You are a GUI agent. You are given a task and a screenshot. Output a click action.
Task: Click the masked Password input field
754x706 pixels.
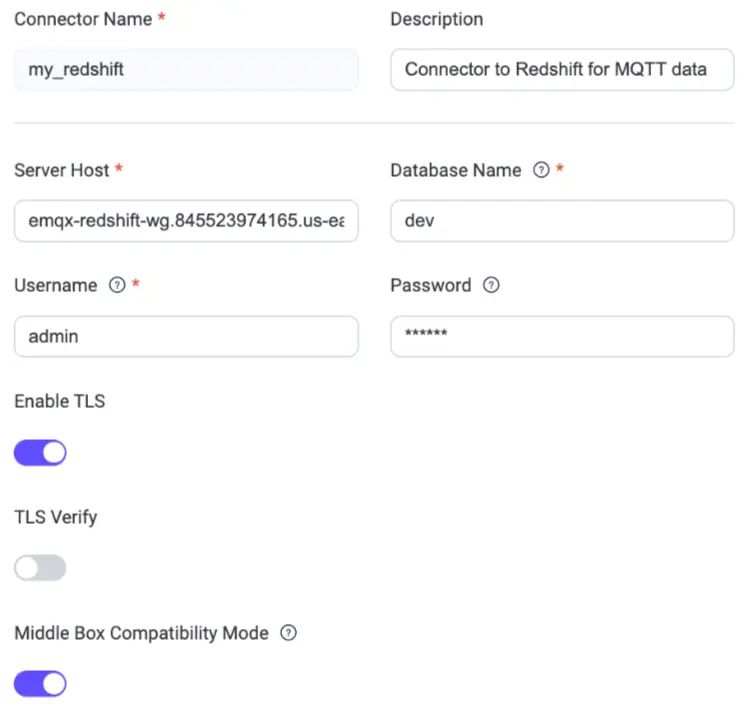562,337
